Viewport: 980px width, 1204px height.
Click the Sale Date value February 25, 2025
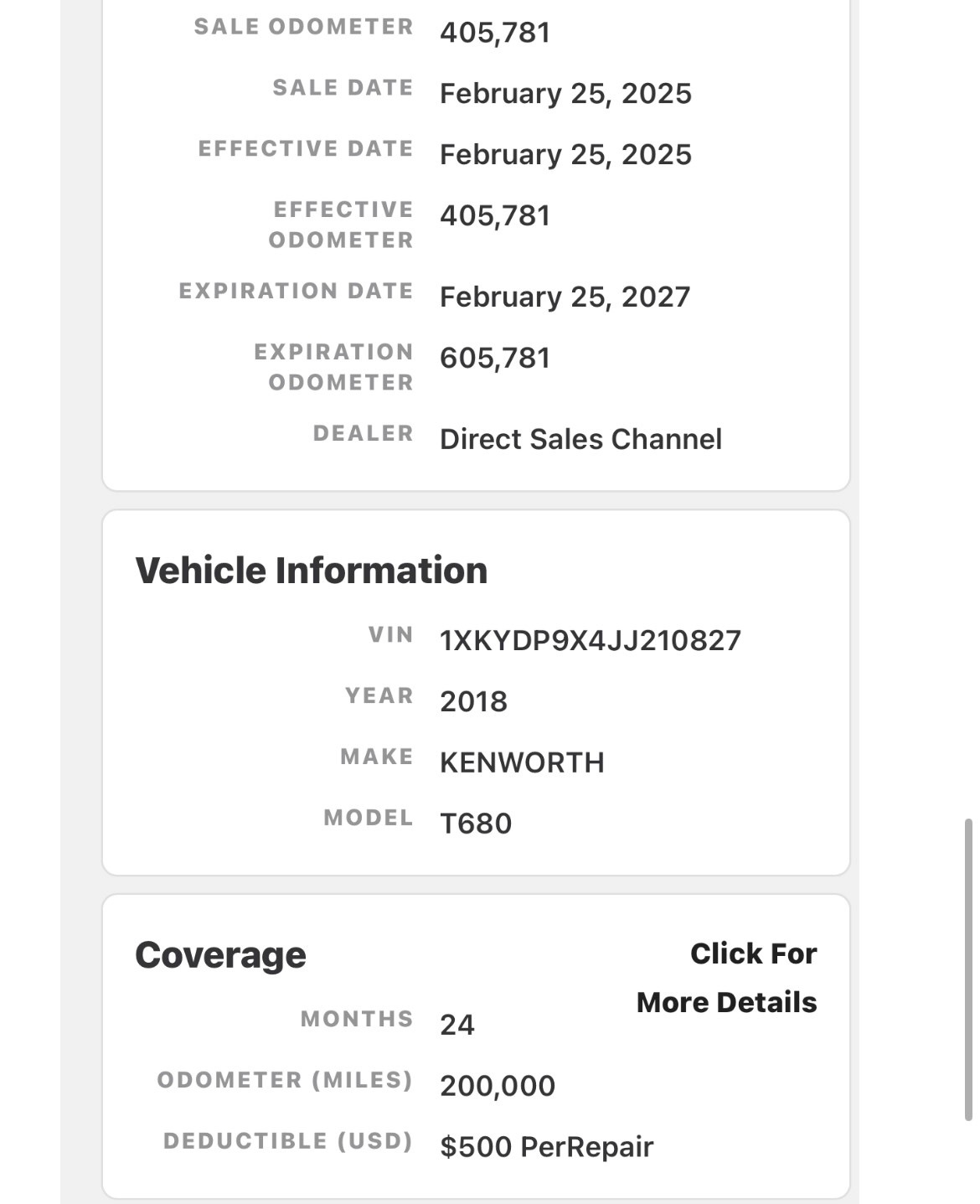point(565,93)
